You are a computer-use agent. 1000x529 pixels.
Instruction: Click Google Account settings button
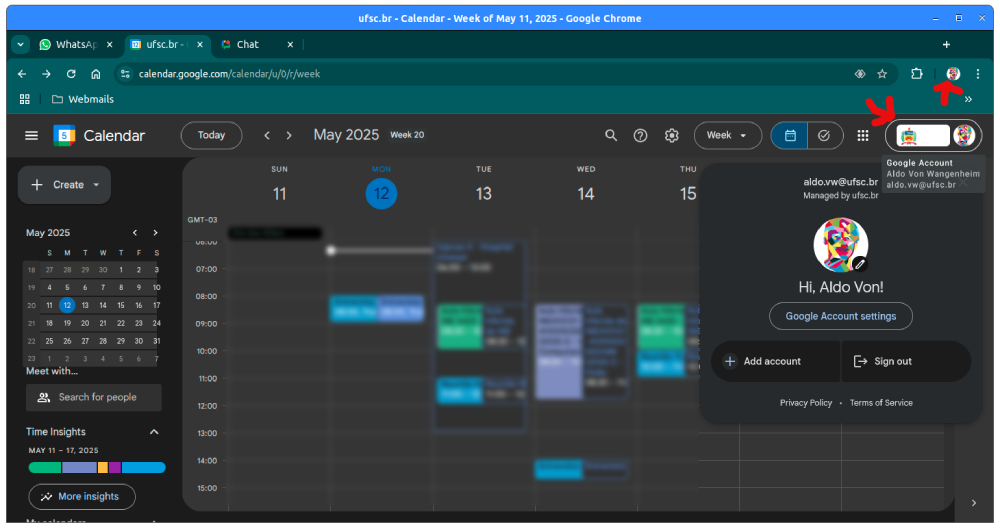tap(840, 316)
